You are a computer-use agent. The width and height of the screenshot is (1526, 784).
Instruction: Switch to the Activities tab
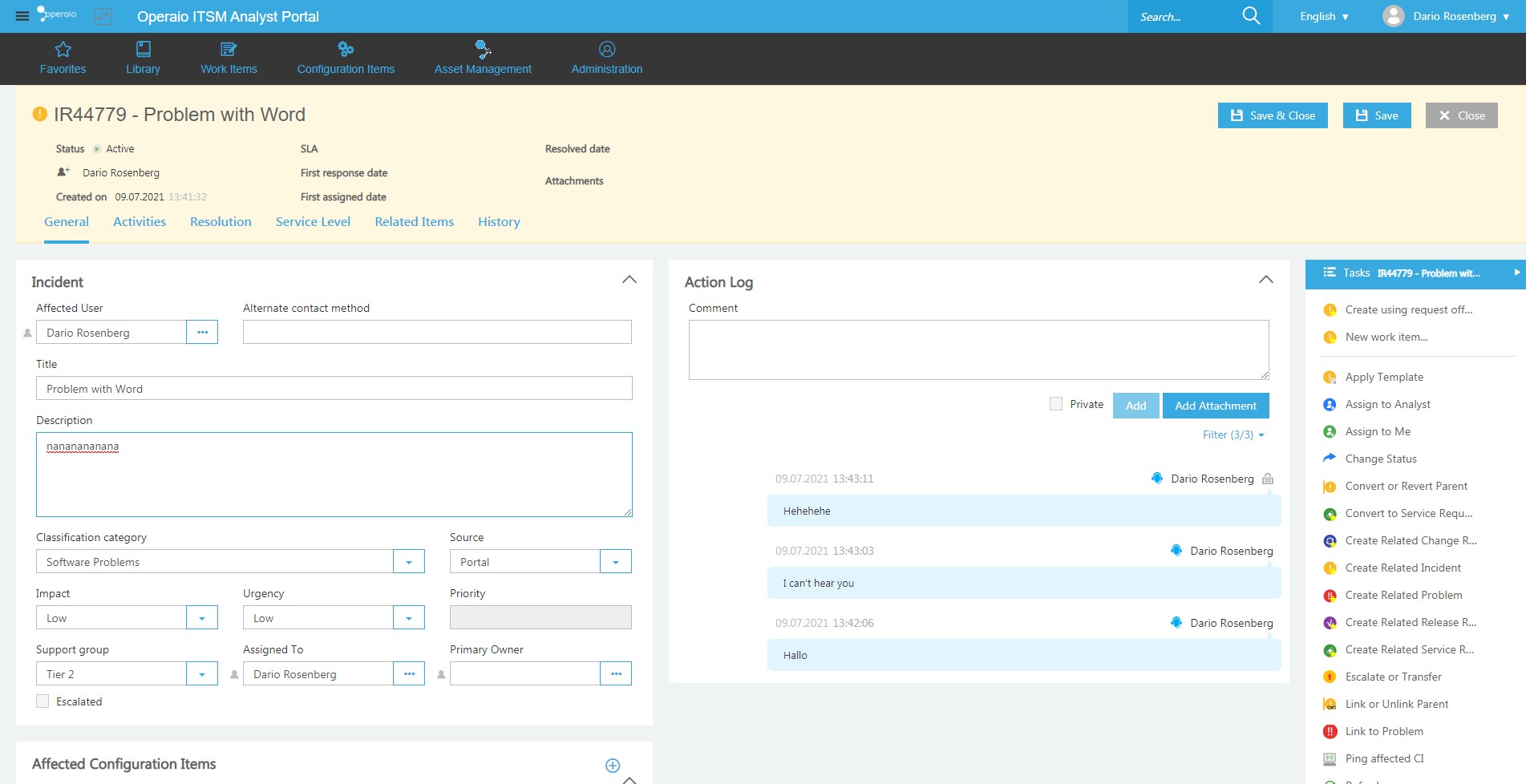click(140, 222)
